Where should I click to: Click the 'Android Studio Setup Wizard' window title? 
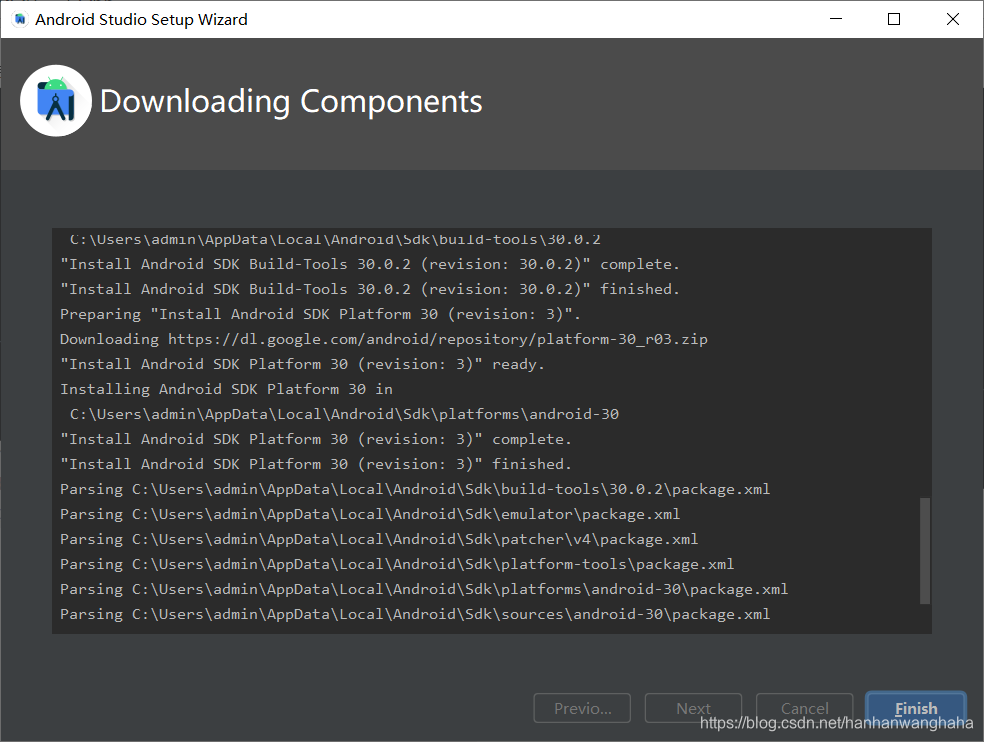click(141, 19)
